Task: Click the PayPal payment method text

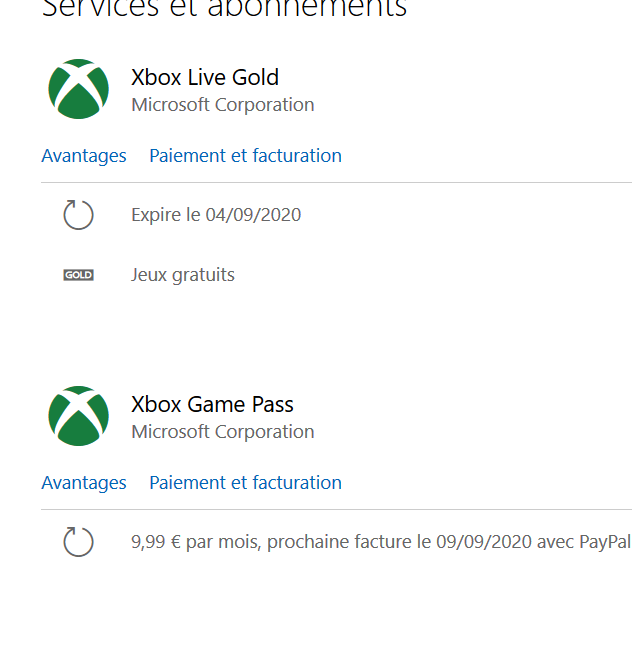Action: click(605, 542)
